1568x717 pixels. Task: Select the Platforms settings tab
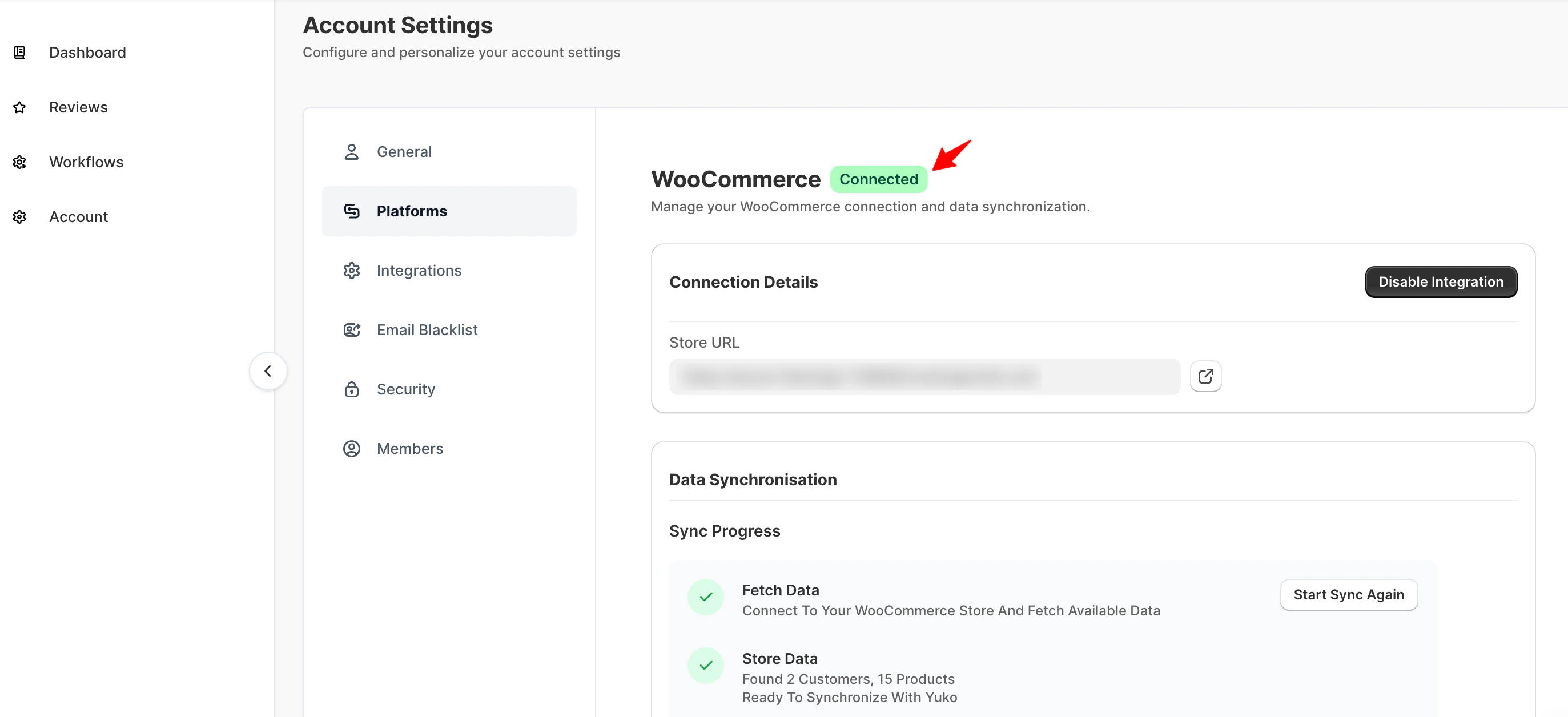[449, 211]
